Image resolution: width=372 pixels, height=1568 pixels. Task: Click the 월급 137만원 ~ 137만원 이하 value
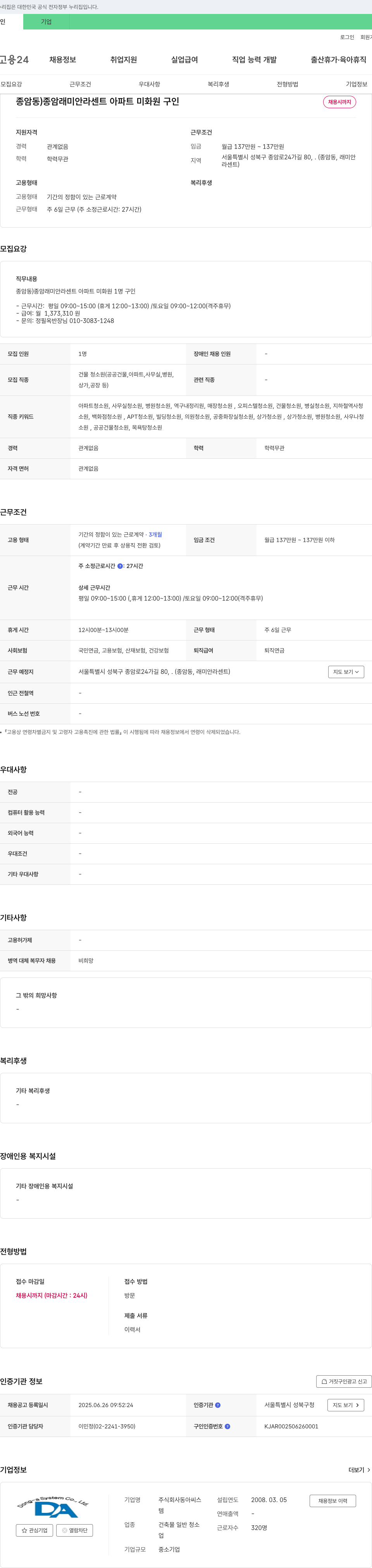click(300, 540)
